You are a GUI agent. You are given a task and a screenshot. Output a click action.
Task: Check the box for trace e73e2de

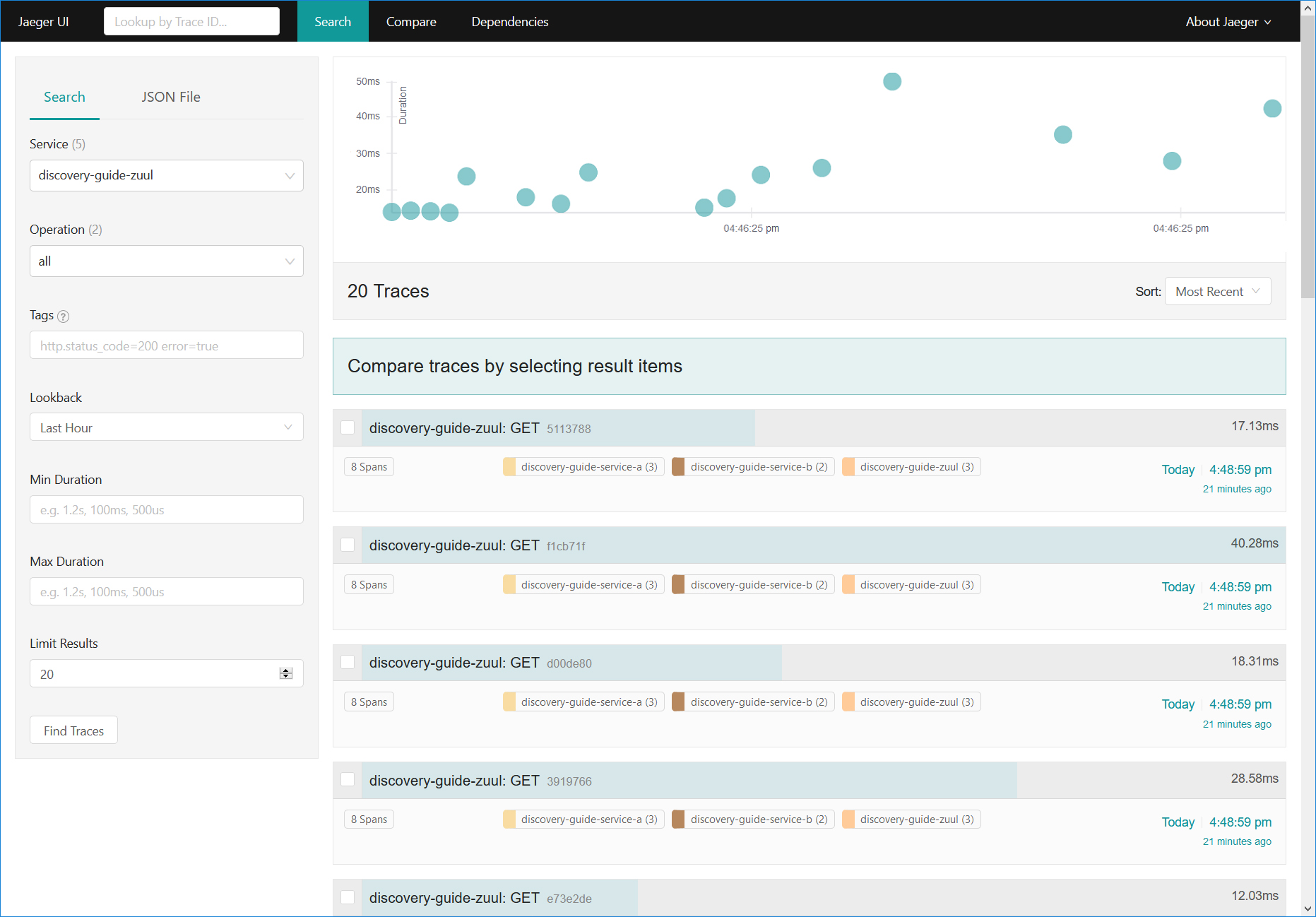click(348, 897)
